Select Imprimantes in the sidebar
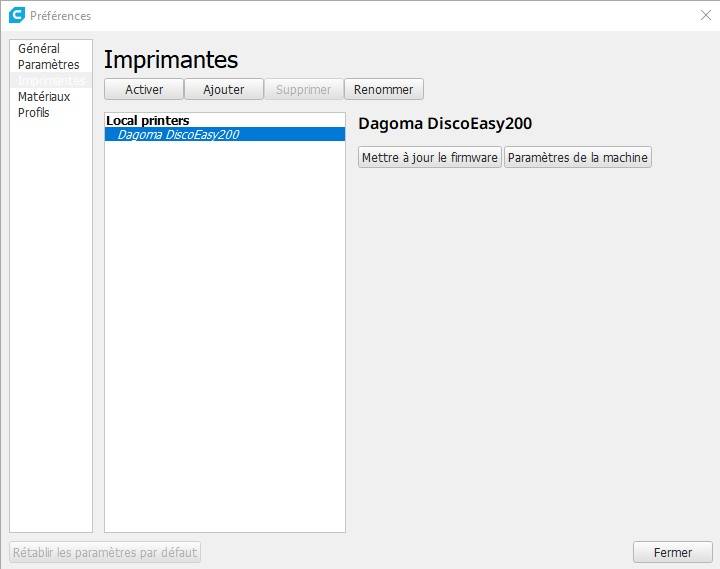Screen dimensions: 720x569 point(51,81)
